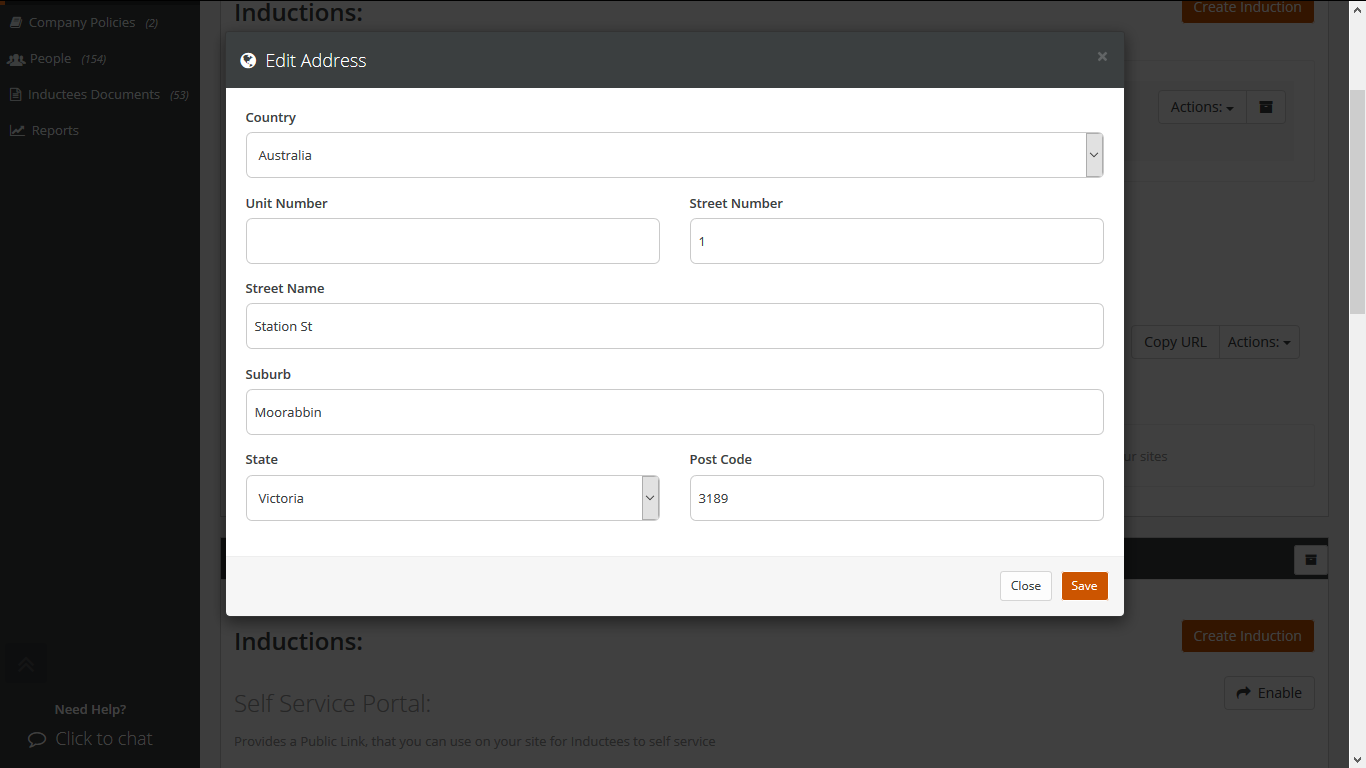The image size is (1366, 768).
Task: Expand the Actions dropdown beside Copy URL
Action: 1258,341
